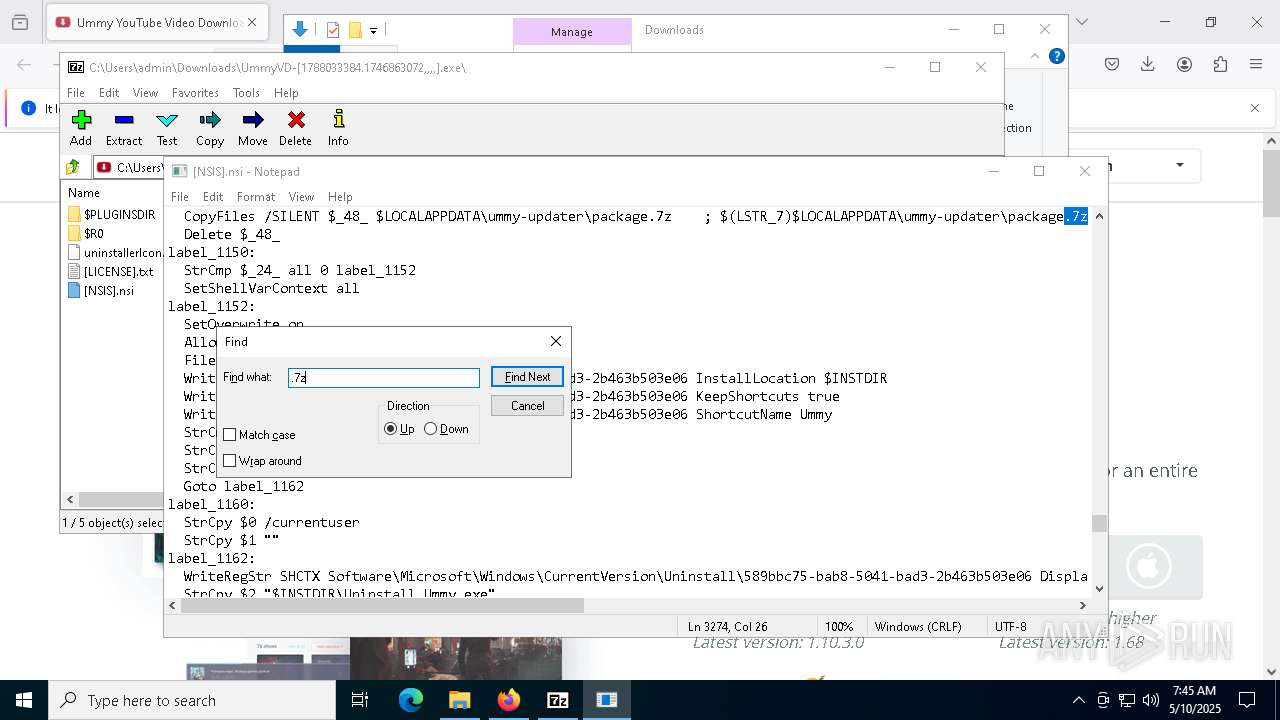Show hidden system tray icons

pos(1078,700)
